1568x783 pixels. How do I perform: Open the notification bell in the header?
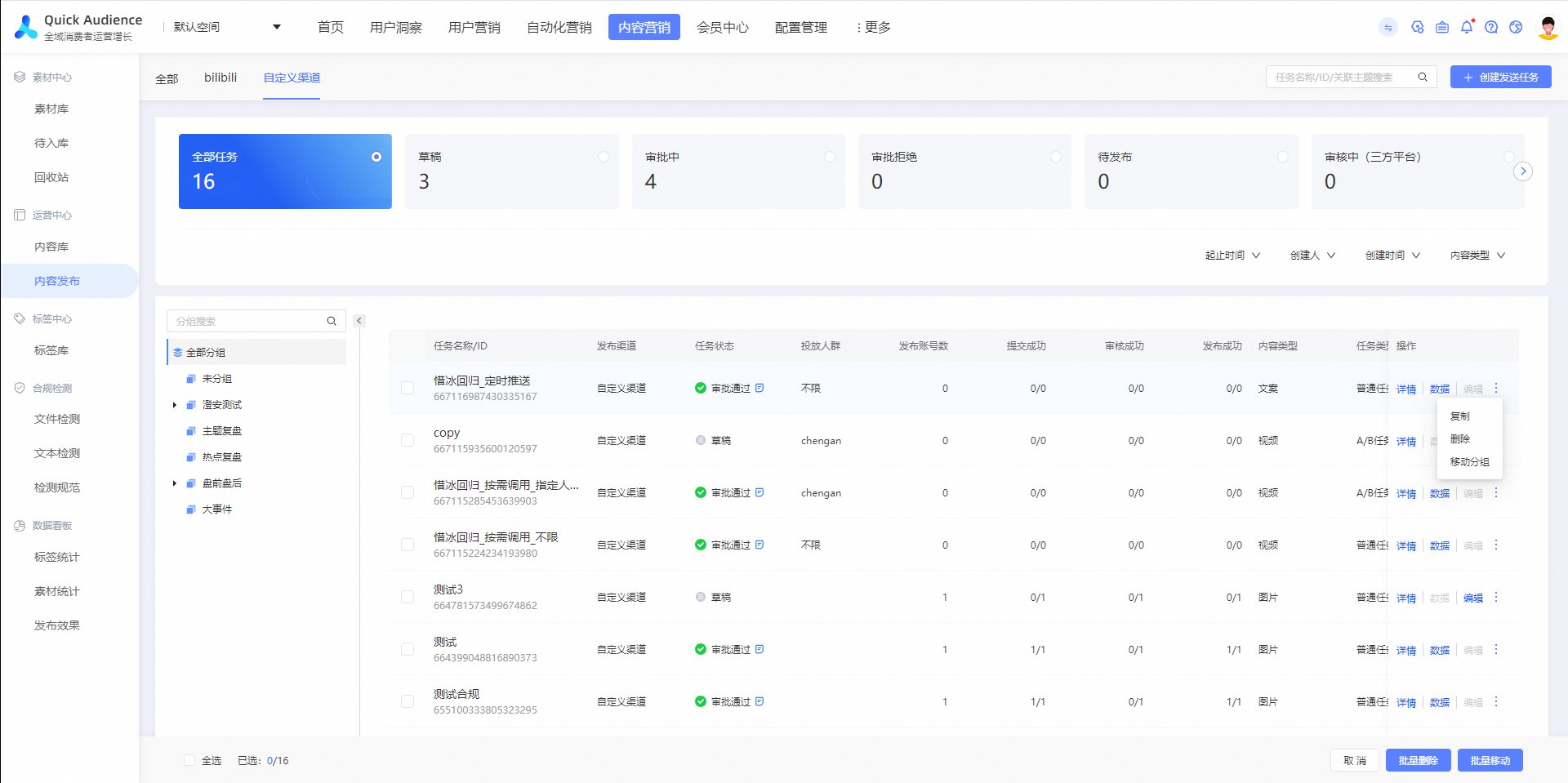1467,27
